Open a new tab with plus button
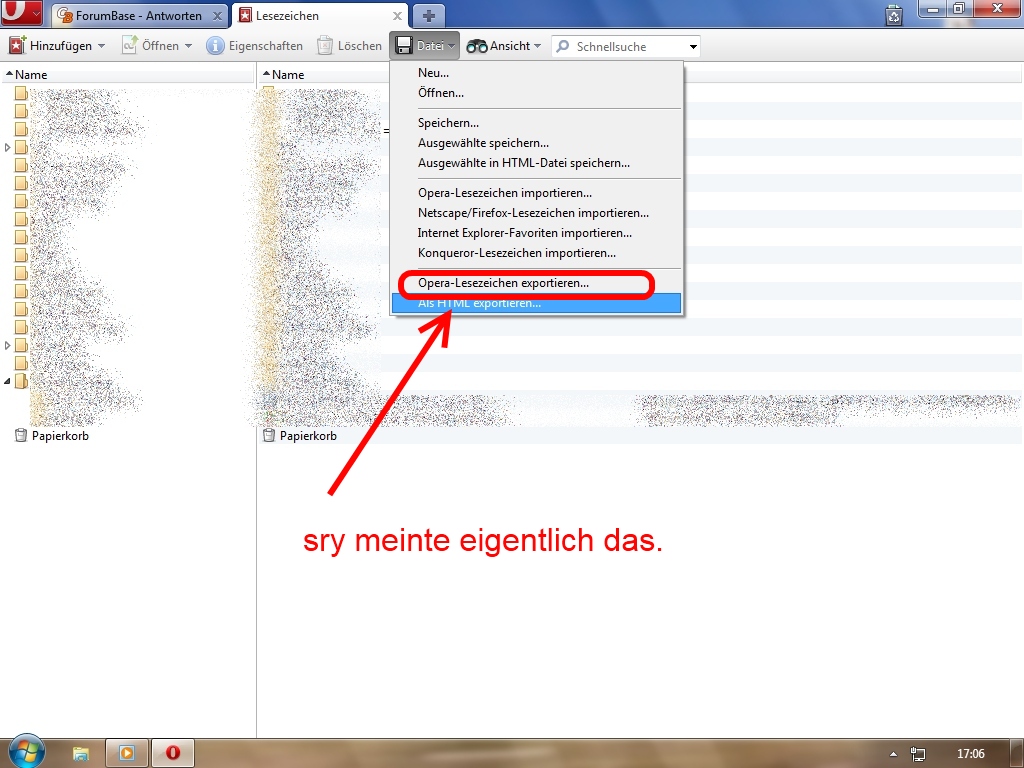This screenshot has width=1024, height=768. (x=428, y=16)
